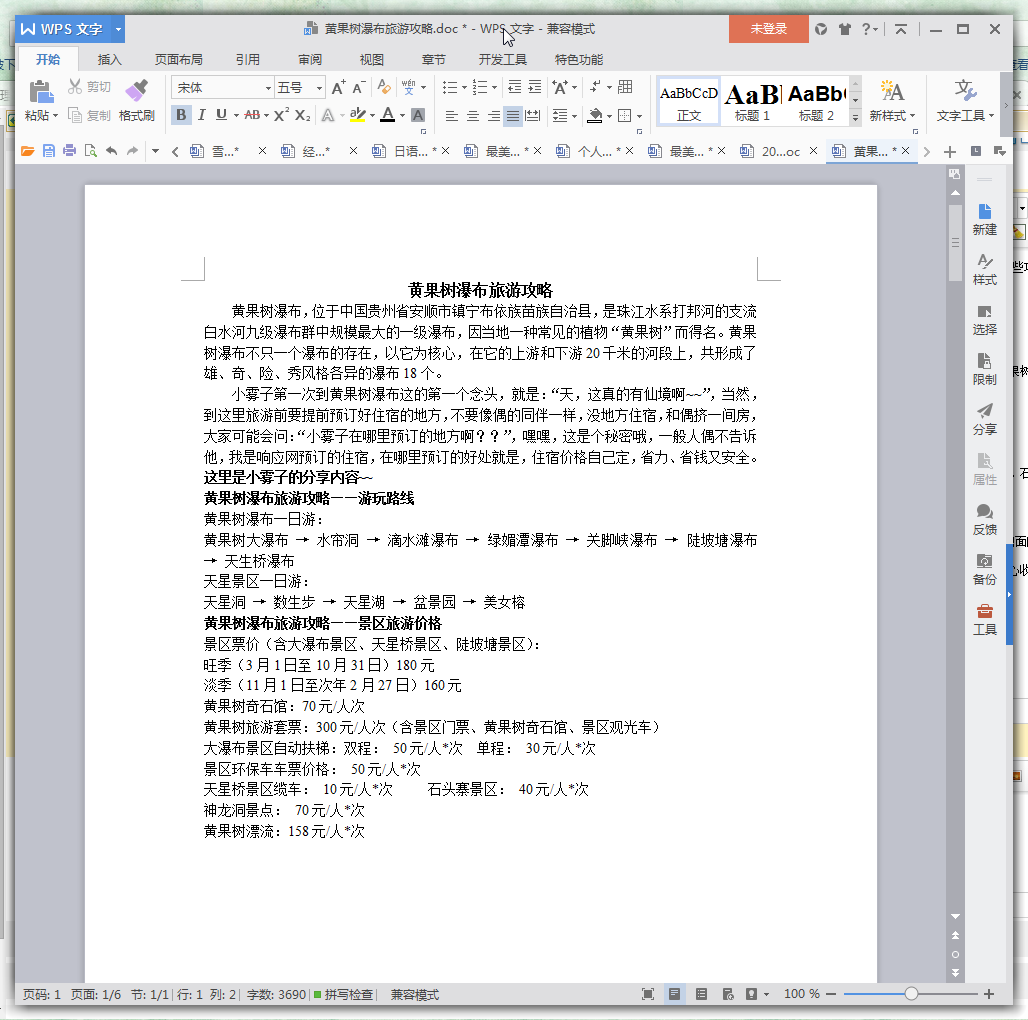Screen dimensions: 1028x1020
Task: Open the 选择 side panel icon
Action: (984, 319)
